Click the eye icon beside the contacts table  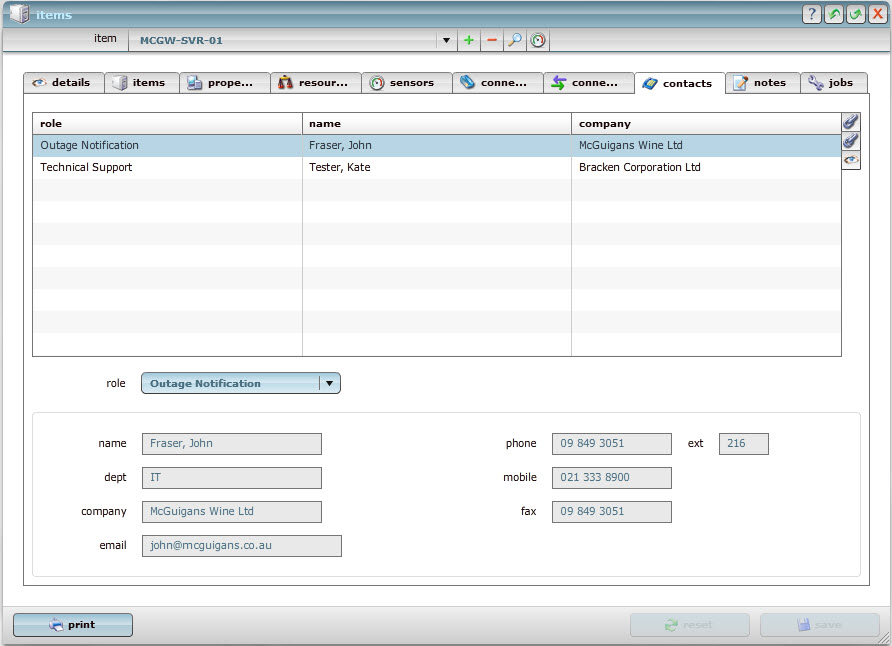click(x=850, y=160)
